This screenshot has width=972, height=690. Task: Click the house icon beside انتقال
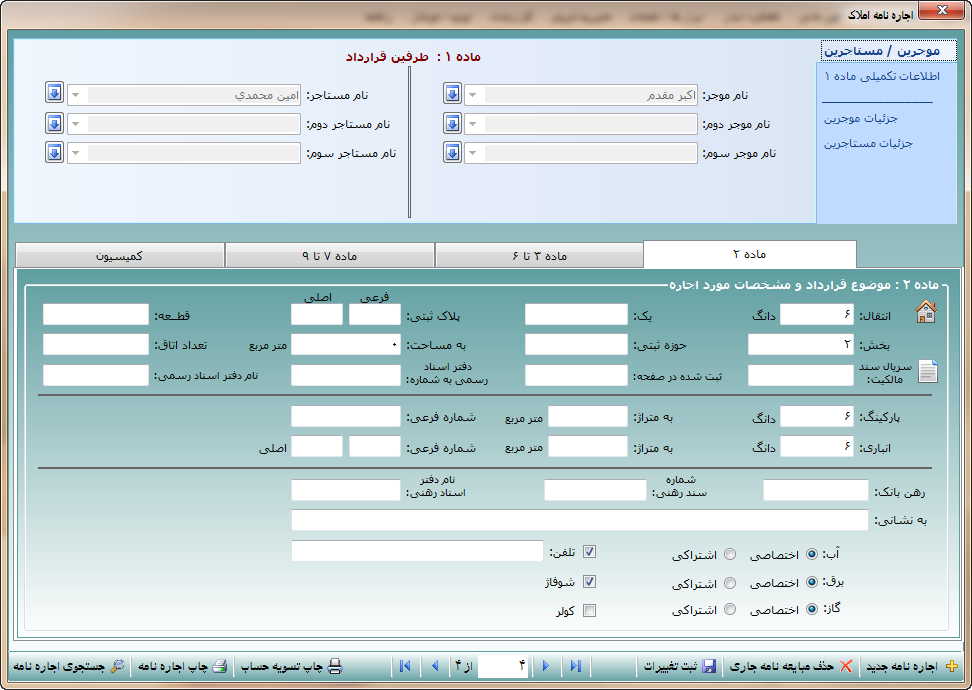point(926,314)
